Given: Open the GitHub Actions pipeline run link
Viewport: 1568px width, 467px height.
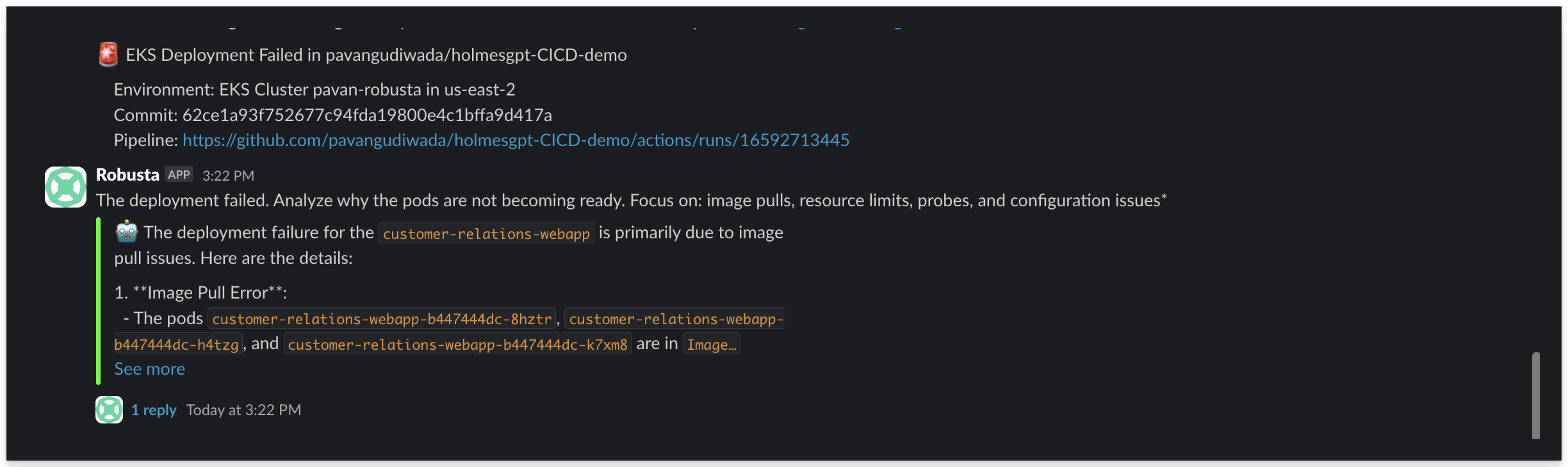Looking at the screenshot, I should point(516,140).
